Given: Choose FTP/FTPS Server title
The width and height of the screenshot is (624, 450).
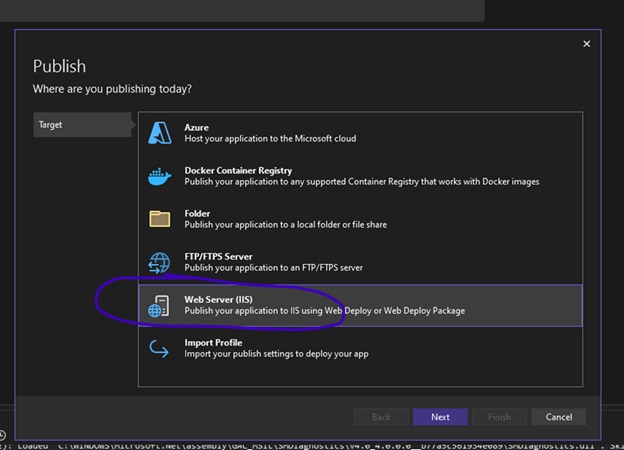Looking at the screenshot, I should coord(218,256).
